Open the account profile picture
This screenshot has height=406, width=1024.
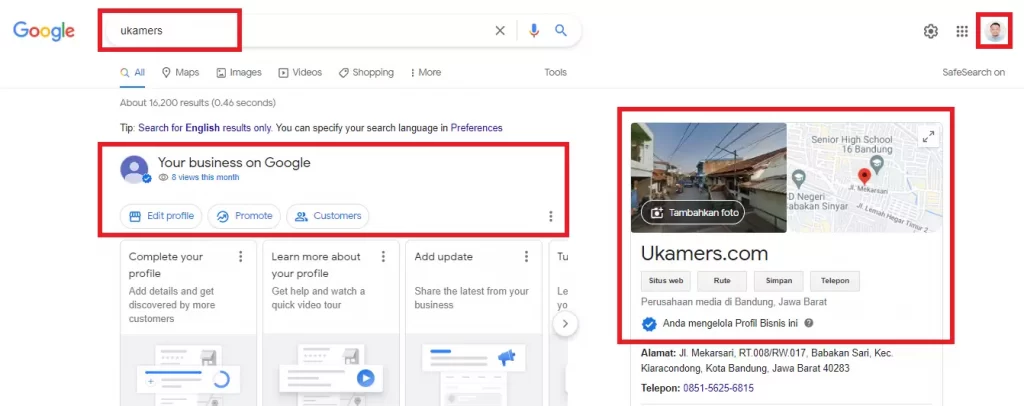tap(995, 31)
